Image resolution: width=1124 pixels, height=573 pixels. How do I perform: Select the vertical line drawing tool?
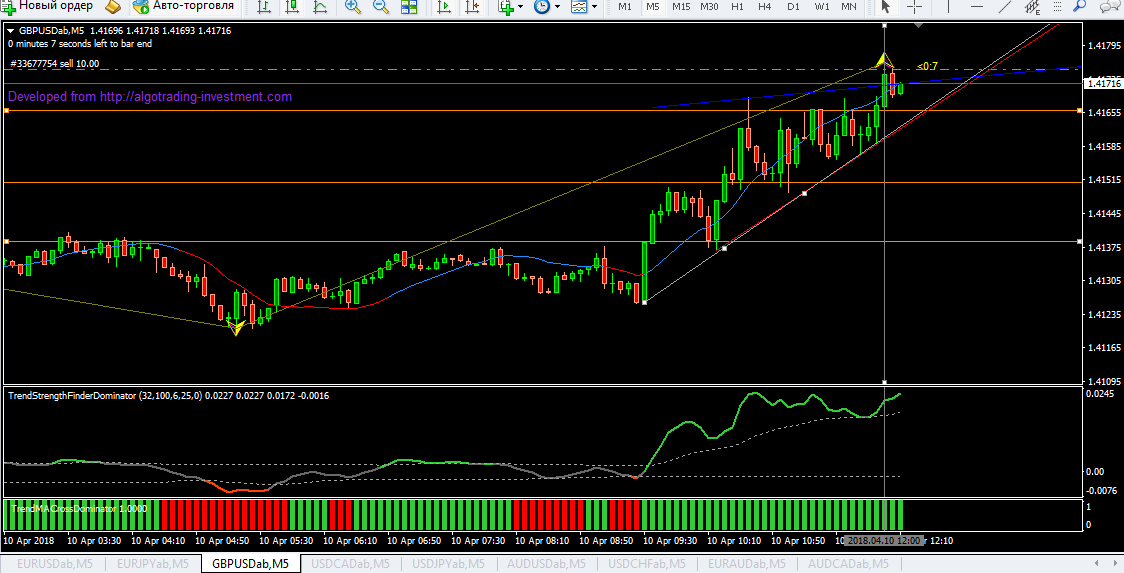pos(948,7)
